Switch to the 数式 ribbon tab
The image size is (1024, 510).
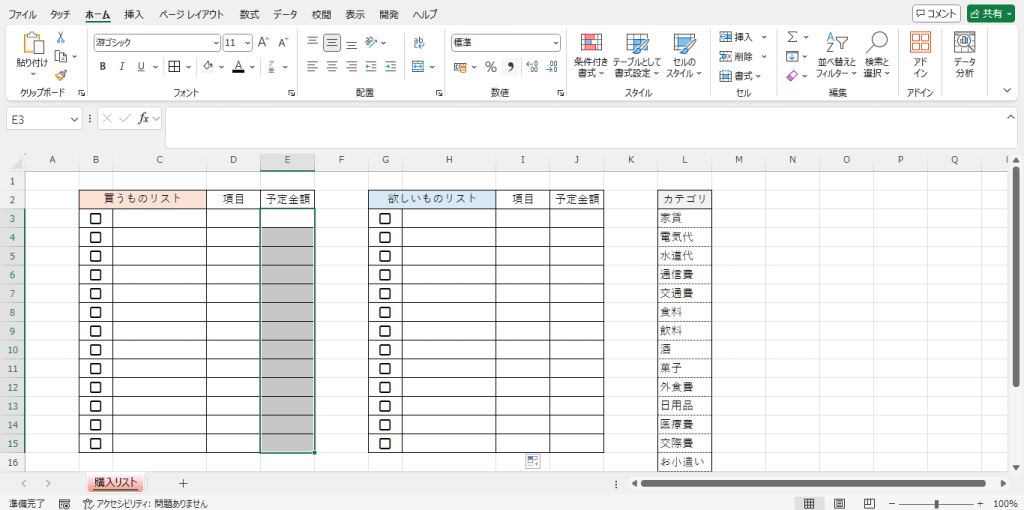[249, 15]
